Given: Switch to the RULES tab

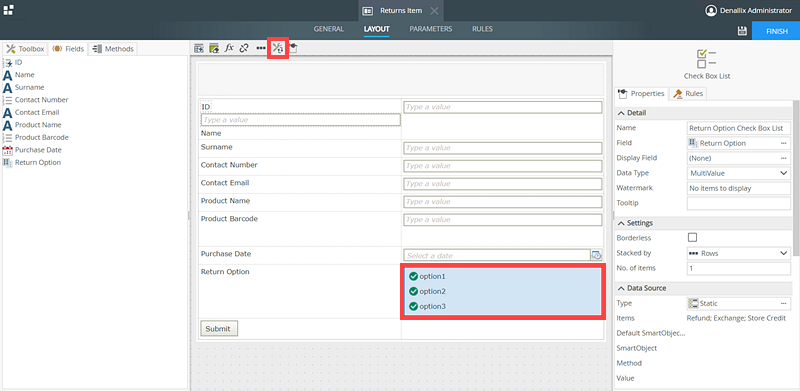Looking at the screenshot, I should pos(482,29).
